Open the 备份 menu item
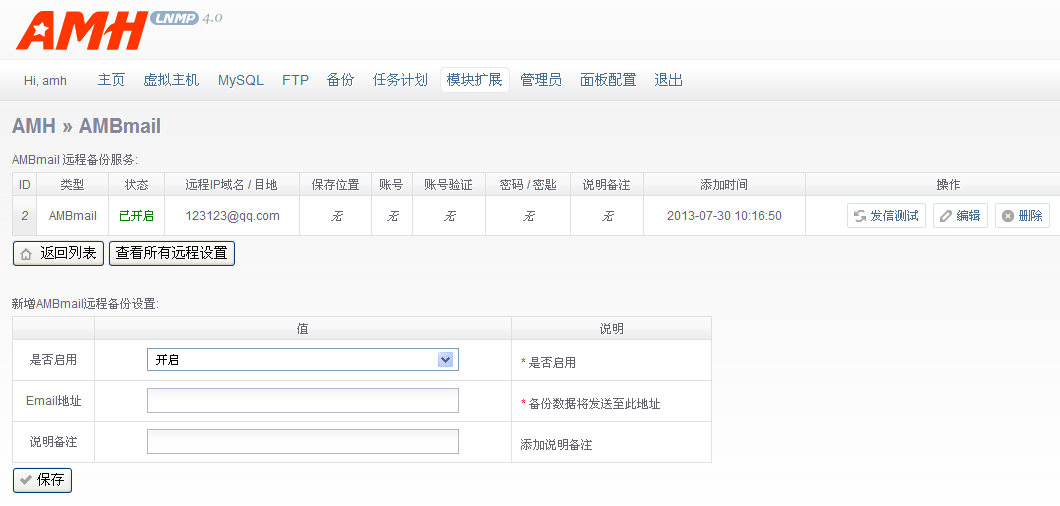The image size is (1060, 506). (x=340, y=80)
